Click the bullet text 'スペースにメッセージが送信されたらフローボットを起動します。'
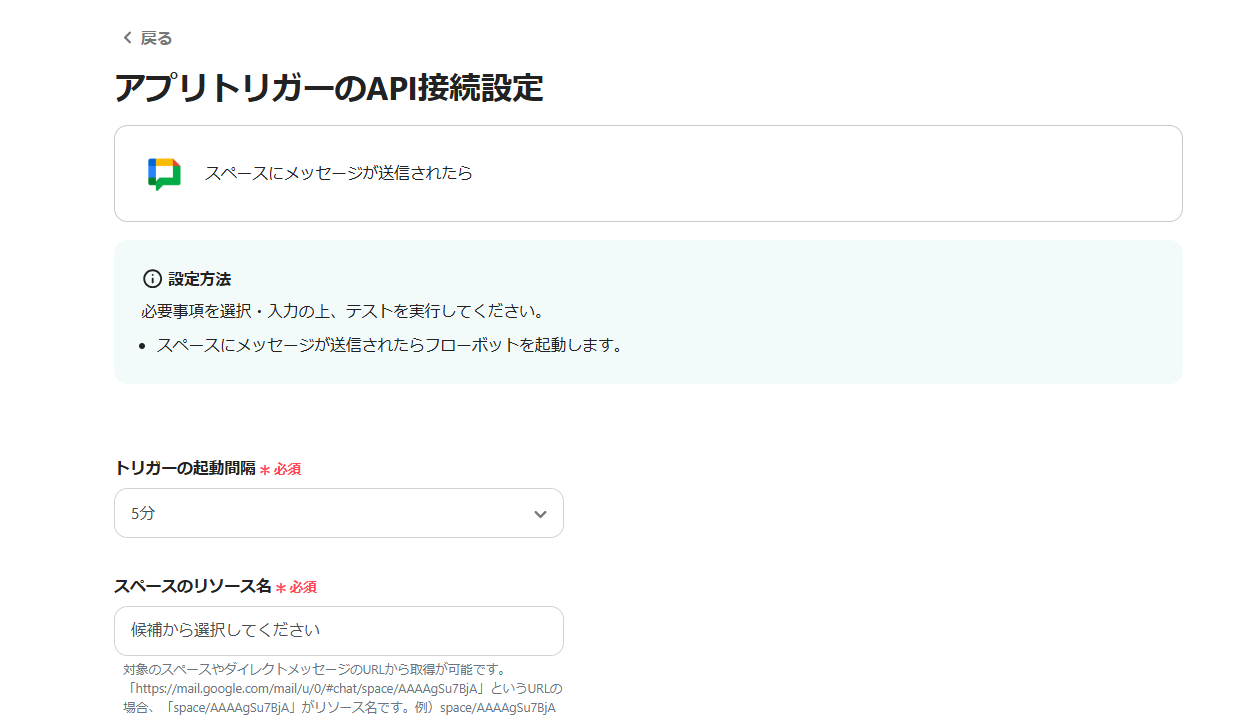1250x723 pixels. [390, 346]
